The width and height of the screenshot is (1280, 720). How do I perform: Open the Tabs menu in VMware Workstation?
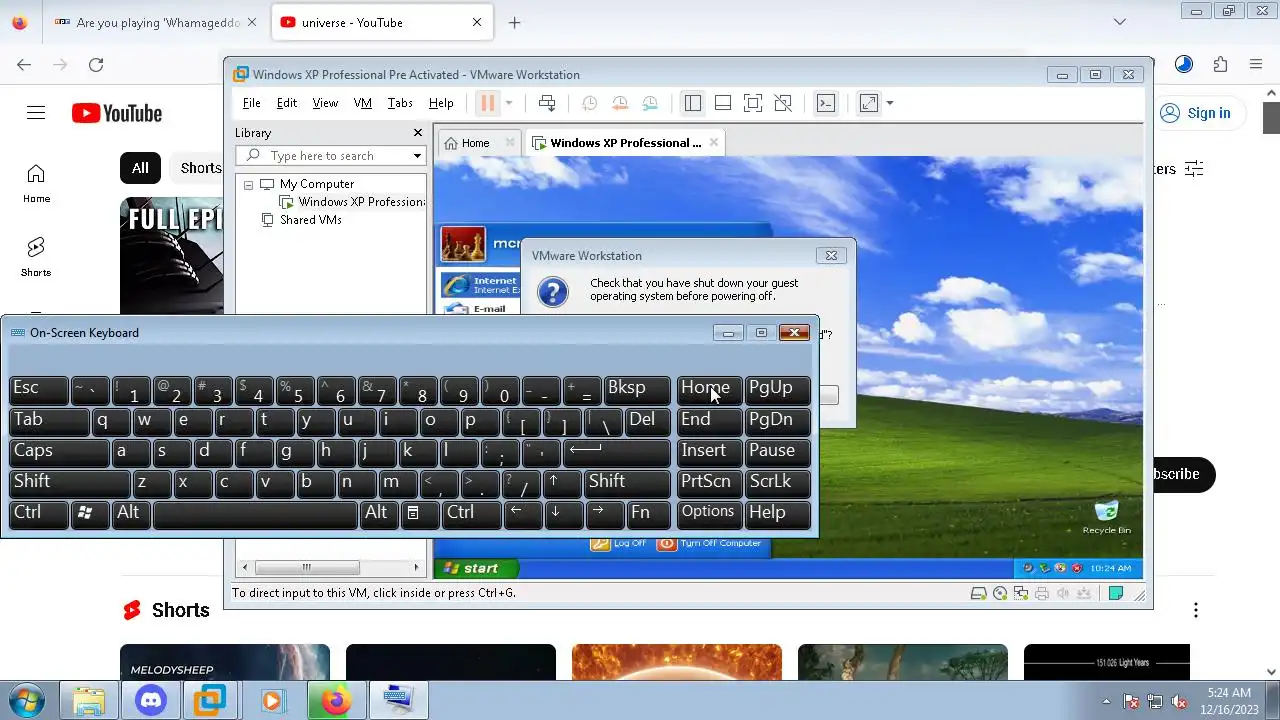[x=400, y=103]
